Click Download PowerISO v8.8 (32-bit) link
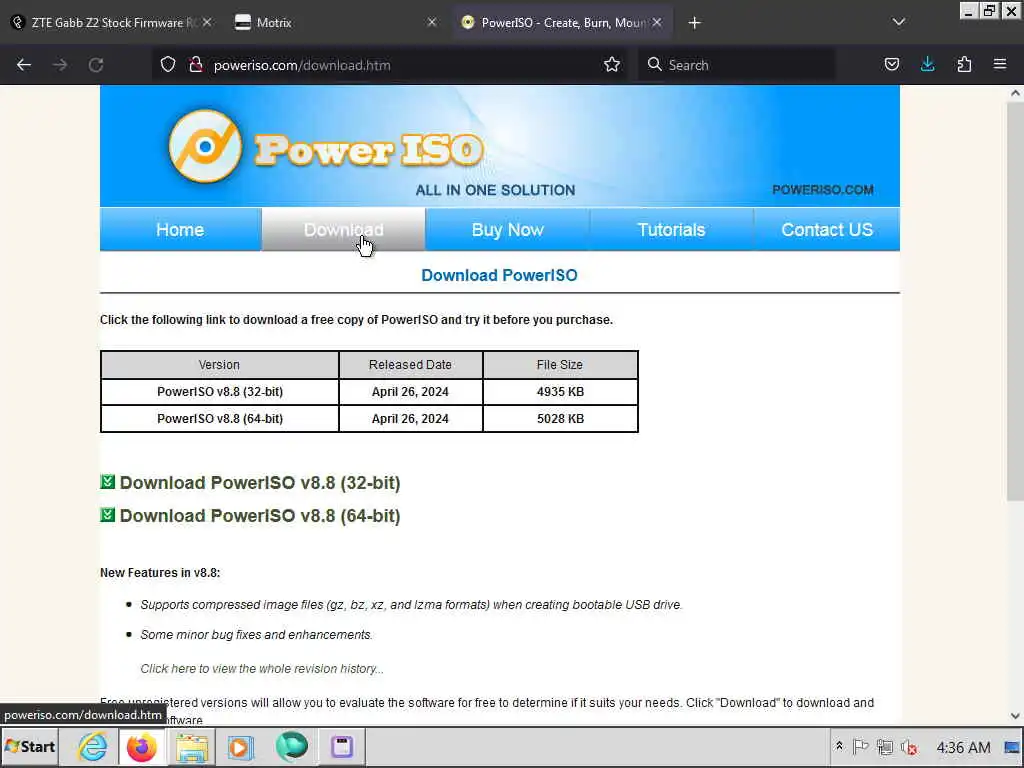 pyautogui.click(x=260, y=483)
